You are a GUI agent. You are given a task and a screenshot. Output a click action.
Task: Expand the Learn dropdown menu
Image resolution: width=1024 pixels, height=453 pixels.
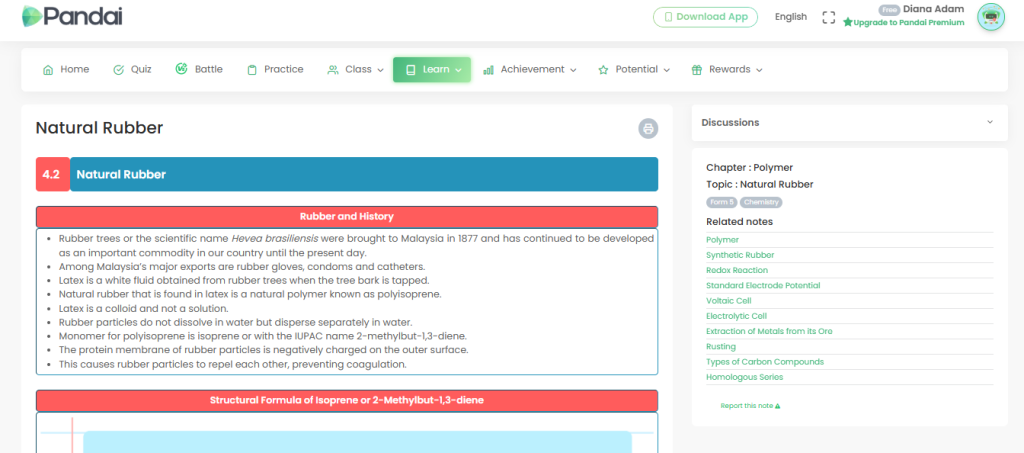pos(432,70)
